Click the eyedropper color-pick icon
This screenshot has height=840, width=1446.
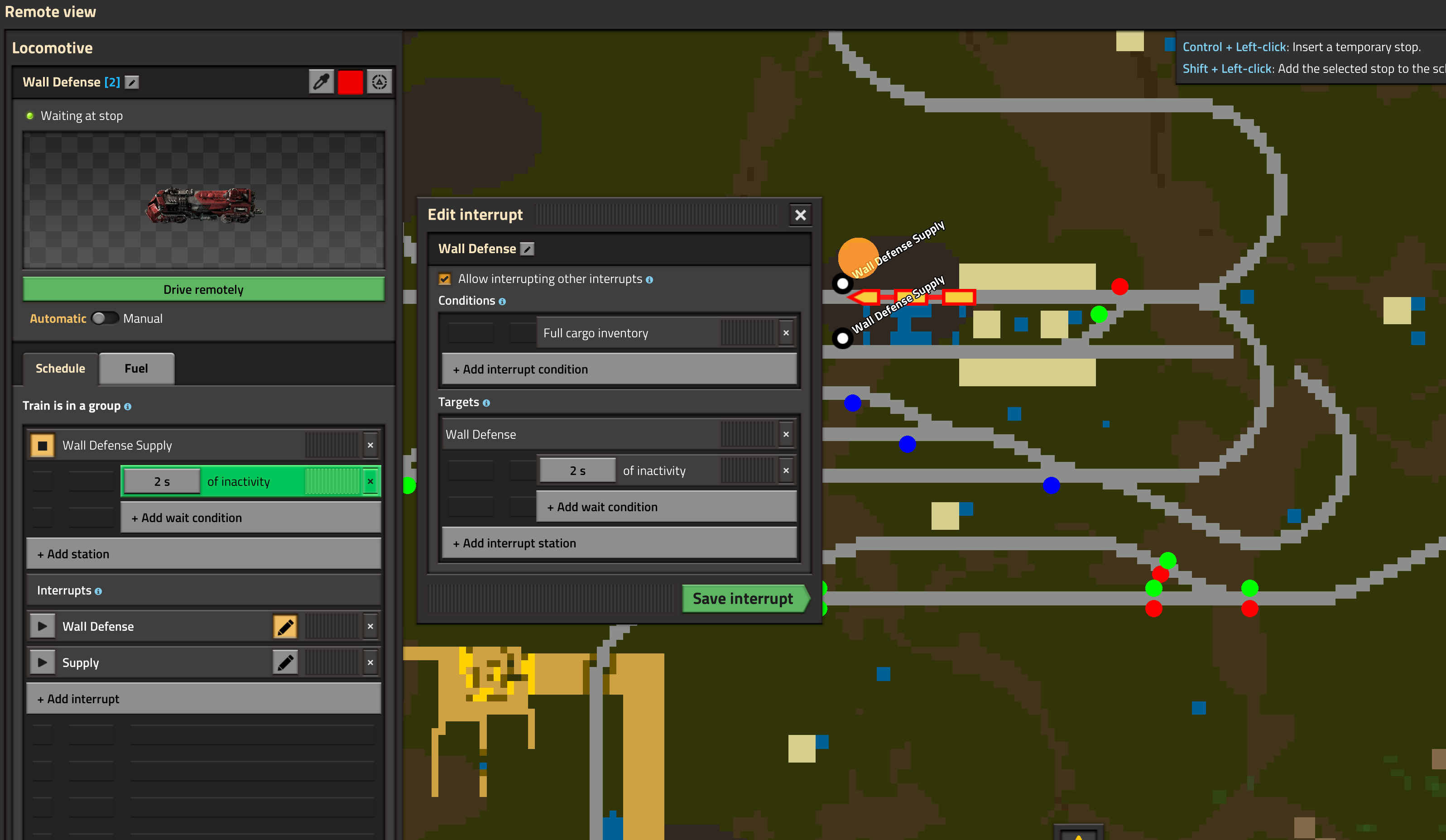pos(322,82)
